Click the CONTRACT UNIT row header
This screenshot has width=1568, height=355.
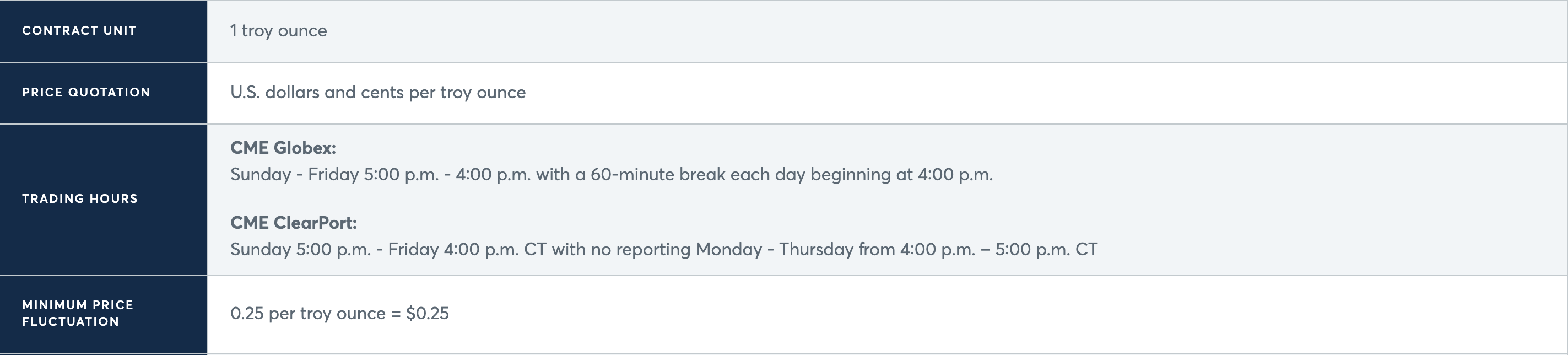point(79,30)
